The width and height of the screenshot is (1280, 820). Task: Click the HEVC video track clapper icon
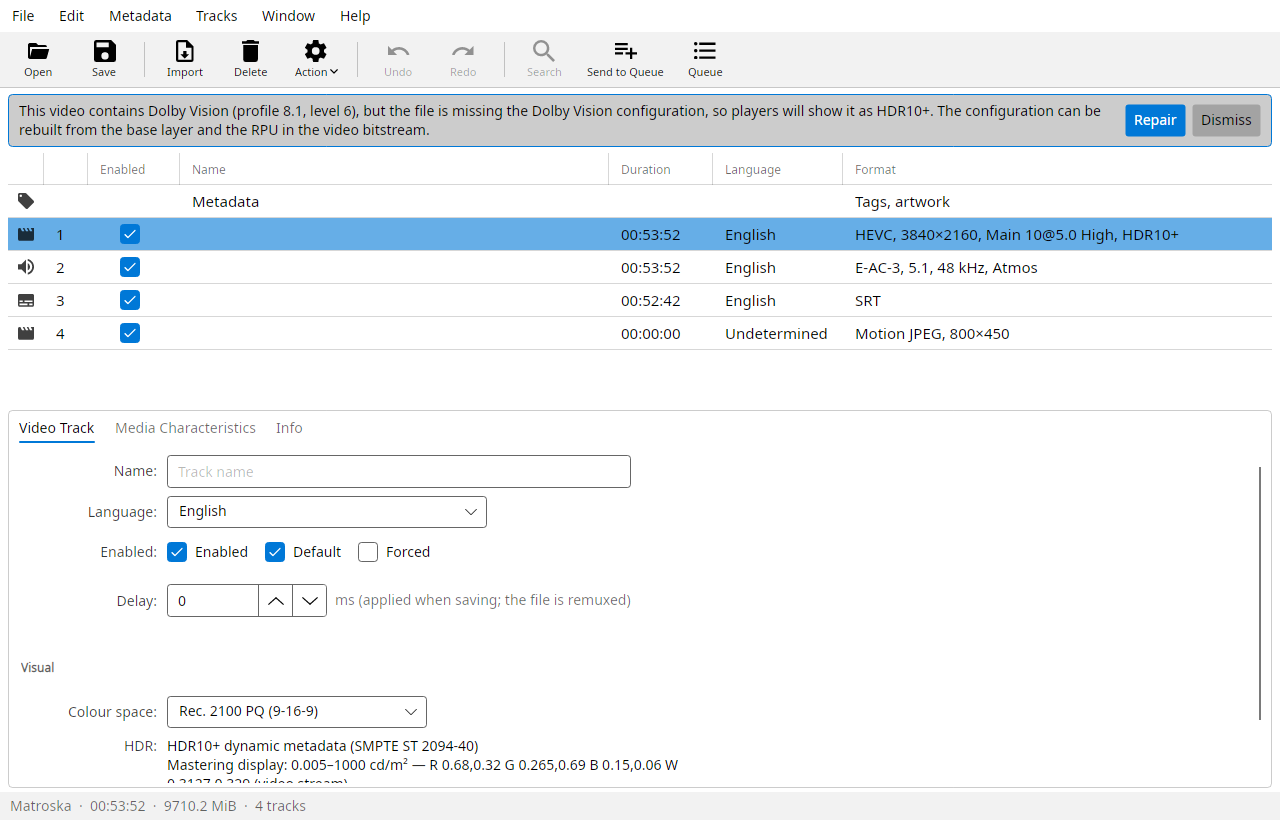pyautogui.click(x=26, y=235)
